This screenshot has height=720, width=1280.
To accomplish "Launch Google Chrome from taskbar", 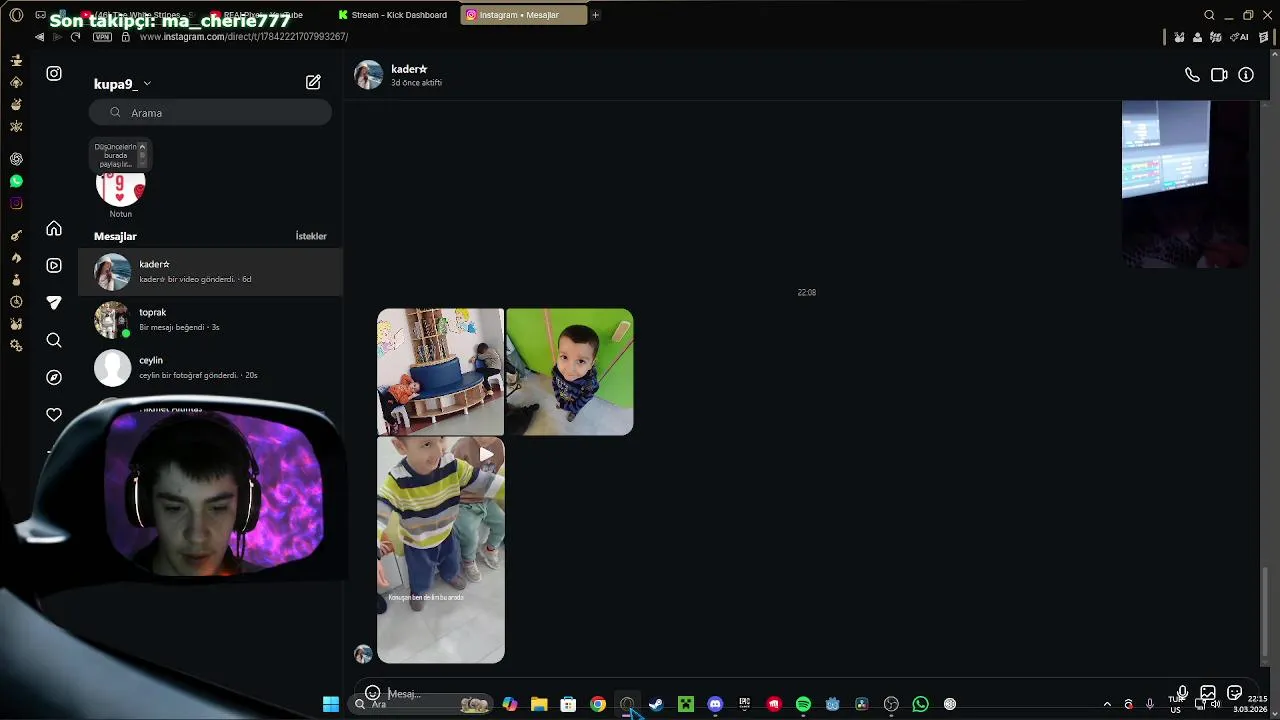I will coord(598,704).
